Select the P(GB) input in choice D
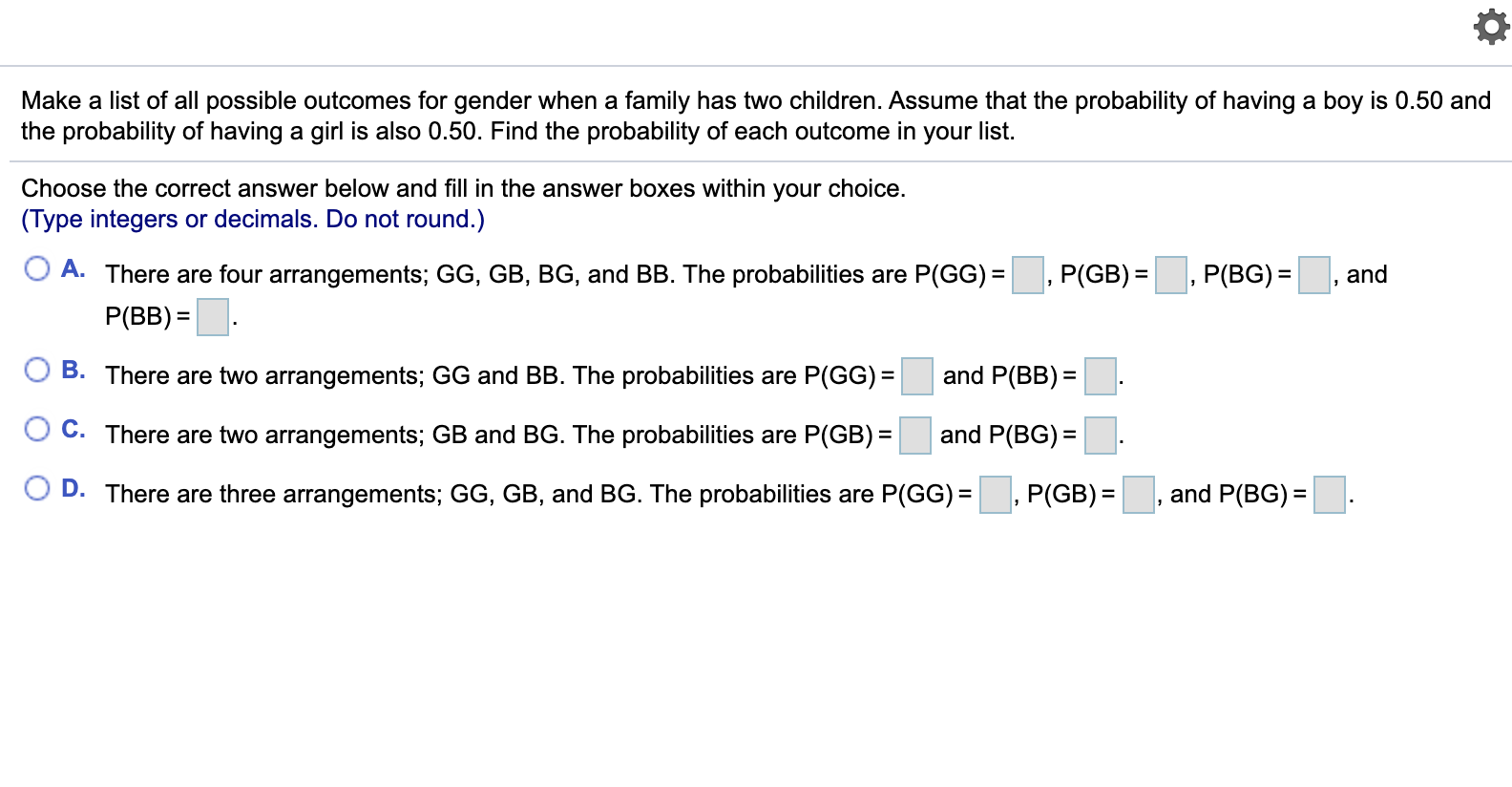The height and width of the screenshot is (787, 1512). (1139, 495)
